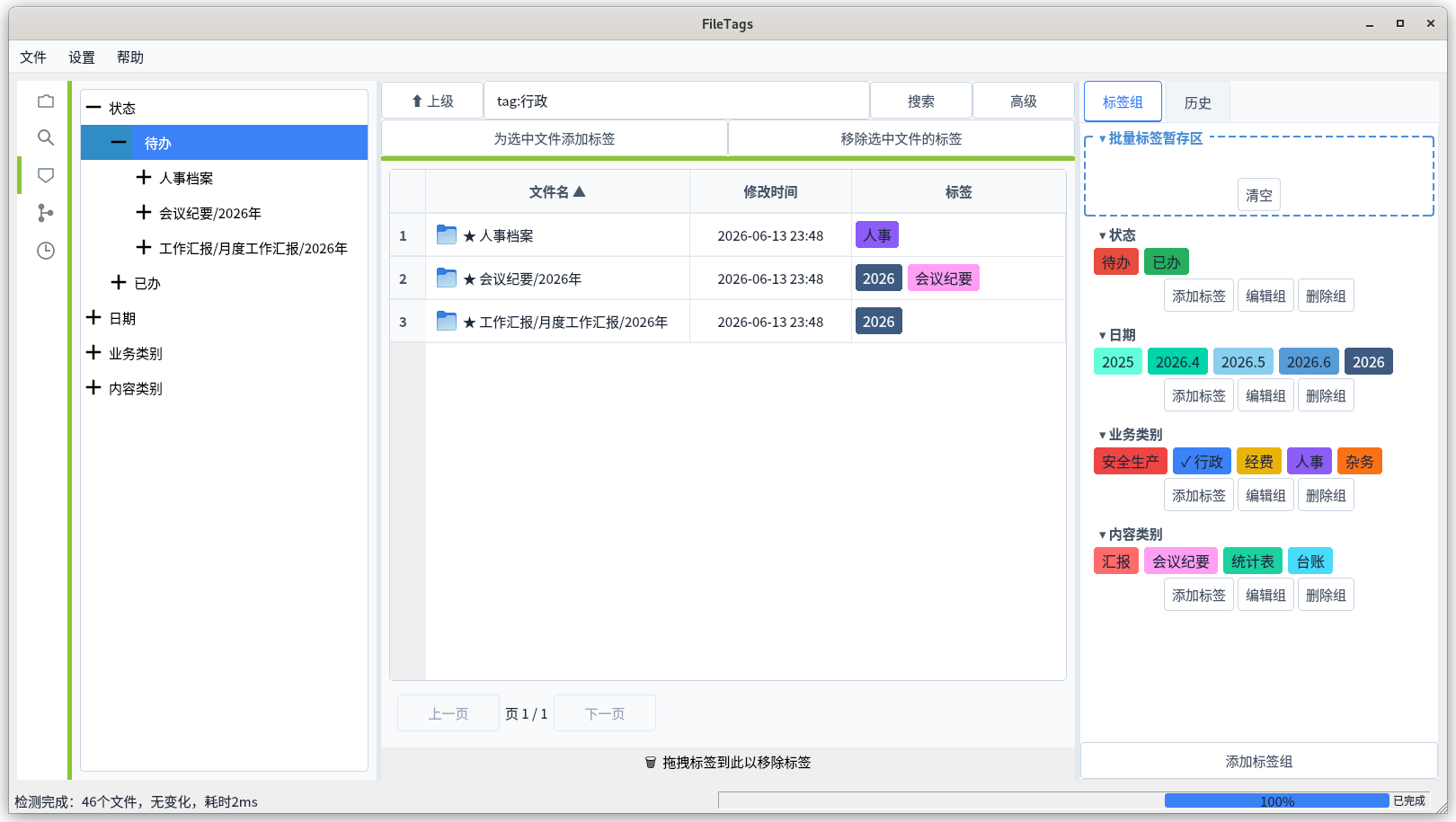
Task: Select the 2026.5 date tag
Action: (x=1243, y=362)
